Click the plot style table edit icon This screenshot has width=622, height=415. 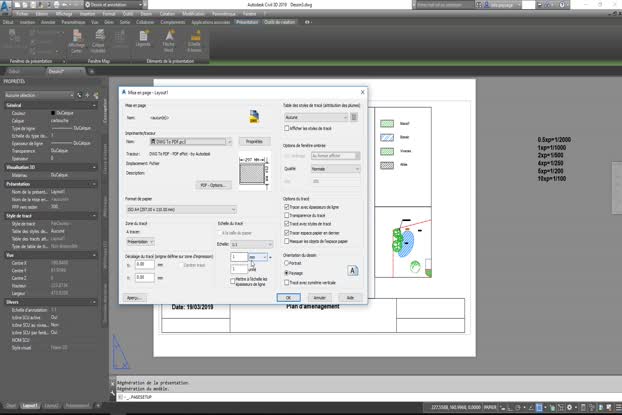tap(354, 117)
